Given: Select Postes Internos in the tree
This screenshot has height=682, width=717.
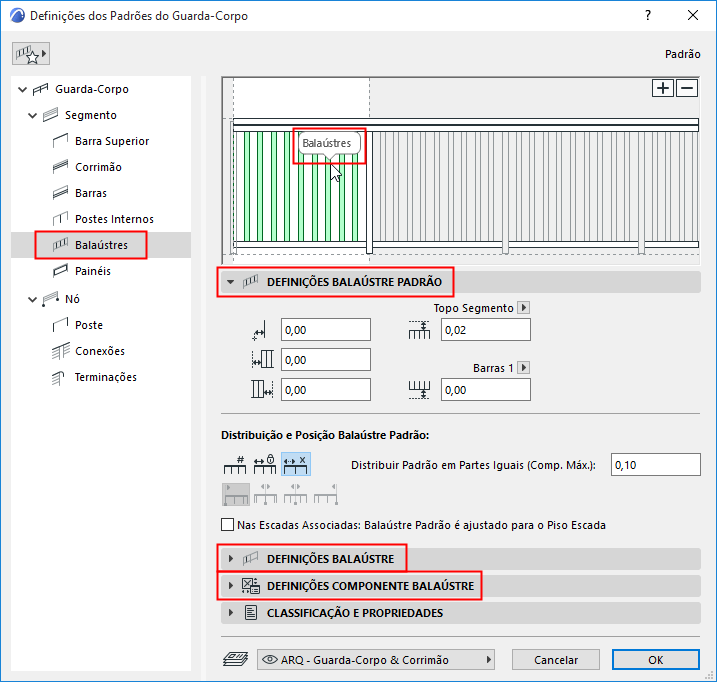Looking at the screenshot, I should pos(114,219).
